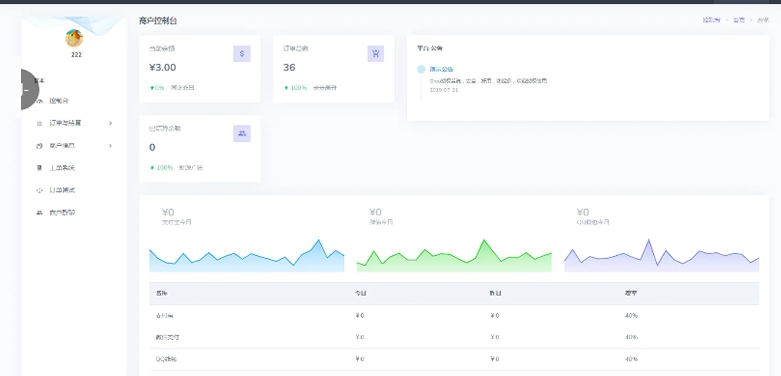The width and height of the screenshot is (781, 376).
Task: Click the 费率 column header
Action: [x=631, y=293]
